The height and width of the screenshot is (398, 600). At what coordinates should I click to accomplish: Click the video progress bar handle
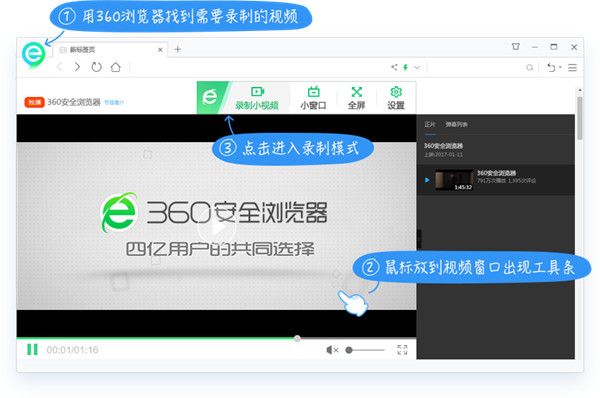tap(297, 338)
